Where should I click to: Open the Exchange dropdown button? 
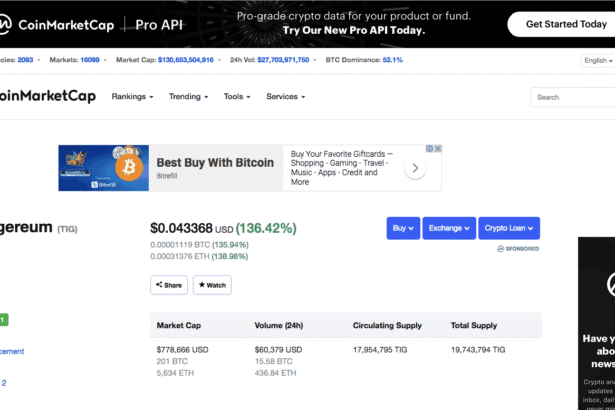pyautogui.click(x=449, y=228)
